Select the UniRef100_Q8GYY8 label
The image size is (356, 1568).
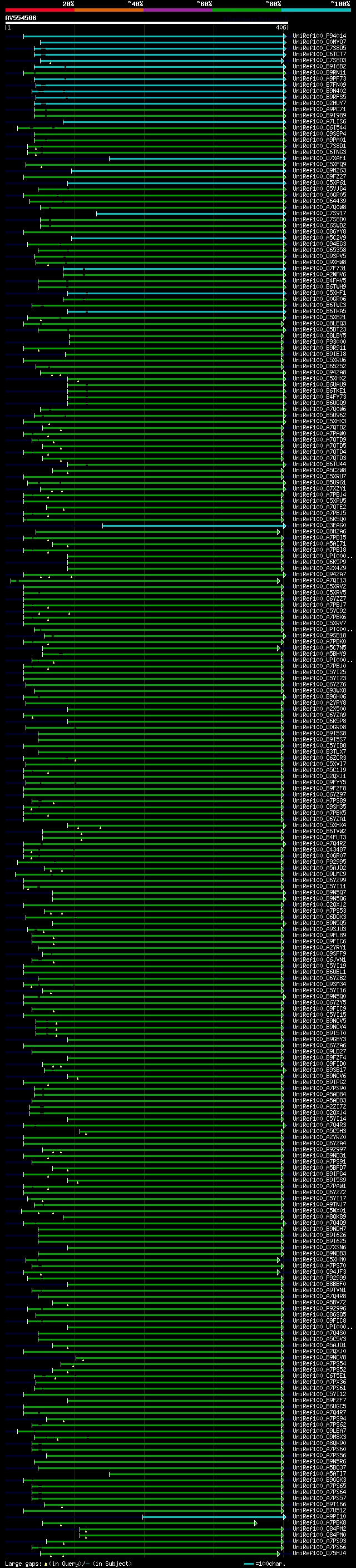tap(319, 232)
